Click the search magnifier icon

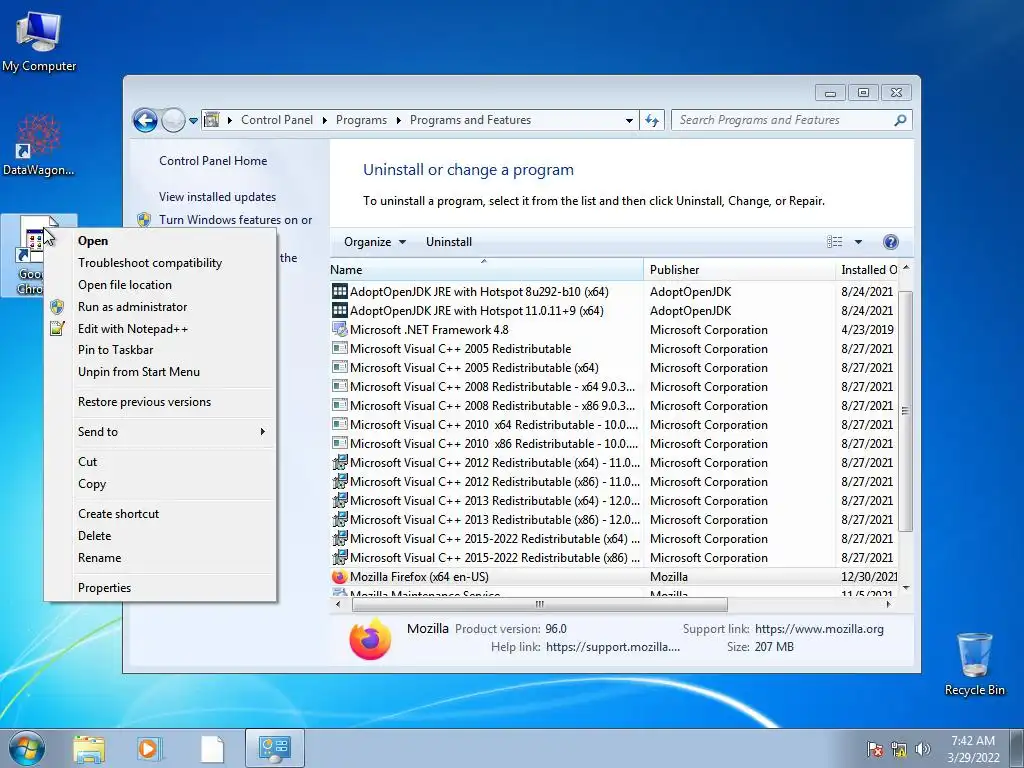pos(900,120)
